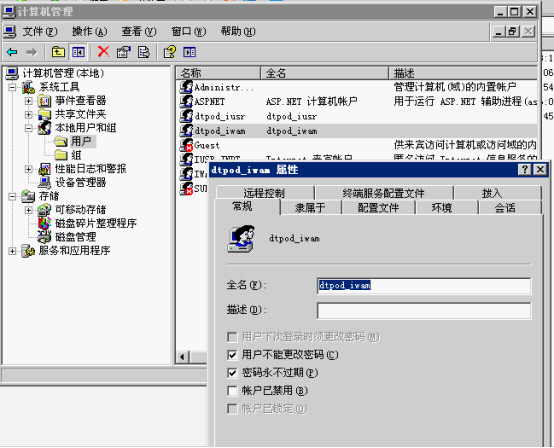554x448 pixels.
Task: Open the properties toolbar icon
Action: pyautogui.click(x=123, y=52)
